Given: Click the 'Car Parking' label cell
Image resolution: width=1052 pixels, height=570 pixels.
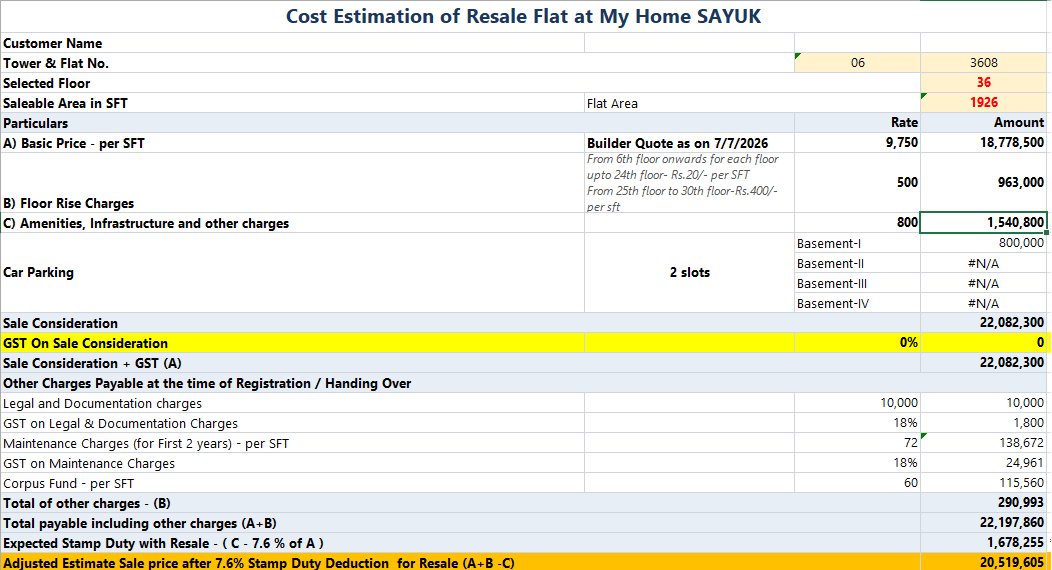Looking at the screenshot, I should (x=293, y=272).
